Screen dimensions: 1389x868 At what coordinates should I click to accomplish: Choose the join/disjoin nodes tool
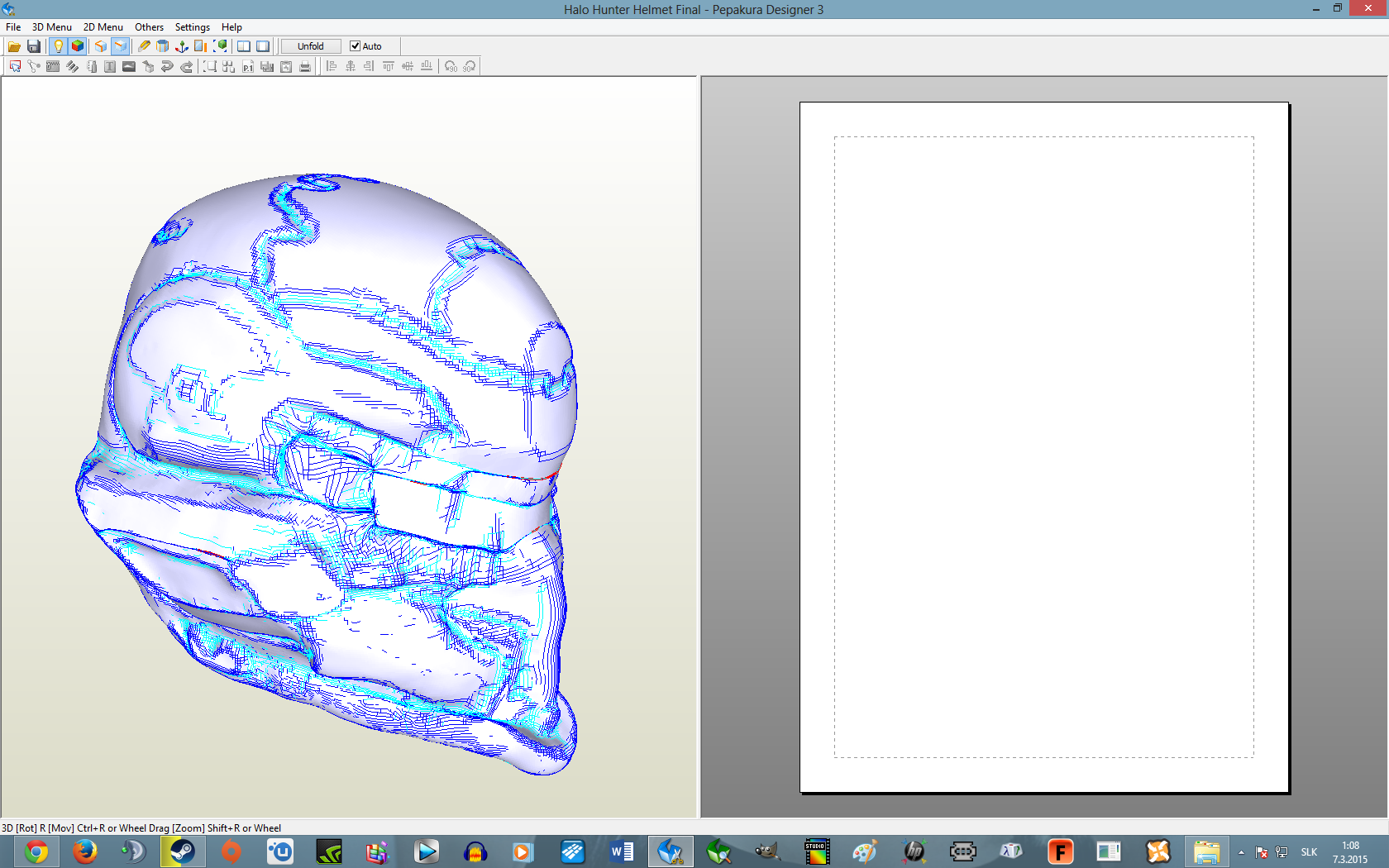click(34, 67)
